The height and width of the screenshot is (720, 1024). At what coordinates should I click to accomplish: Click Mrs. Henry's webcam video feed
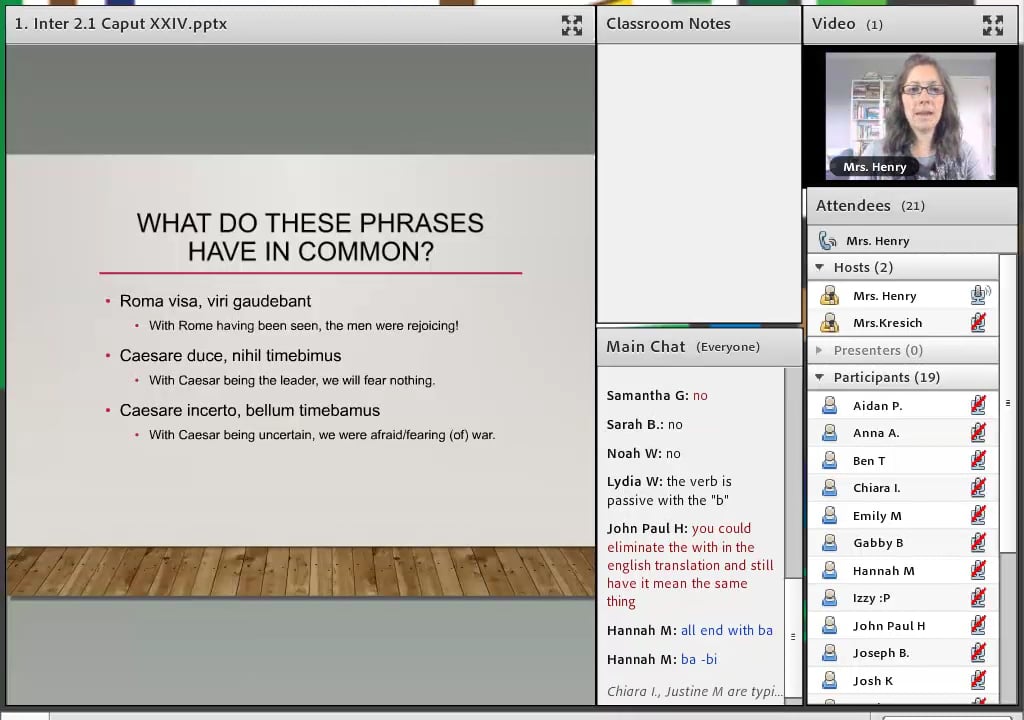[x=910, y=116]
